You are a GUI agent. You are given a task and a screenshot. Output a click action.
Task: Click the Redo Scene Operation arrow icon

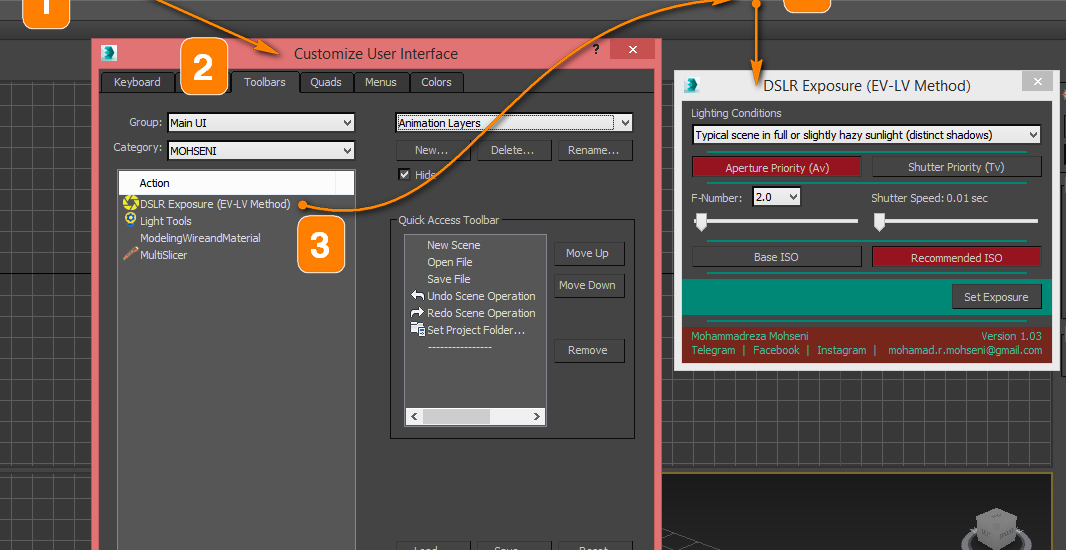click(x=417, y=313)
